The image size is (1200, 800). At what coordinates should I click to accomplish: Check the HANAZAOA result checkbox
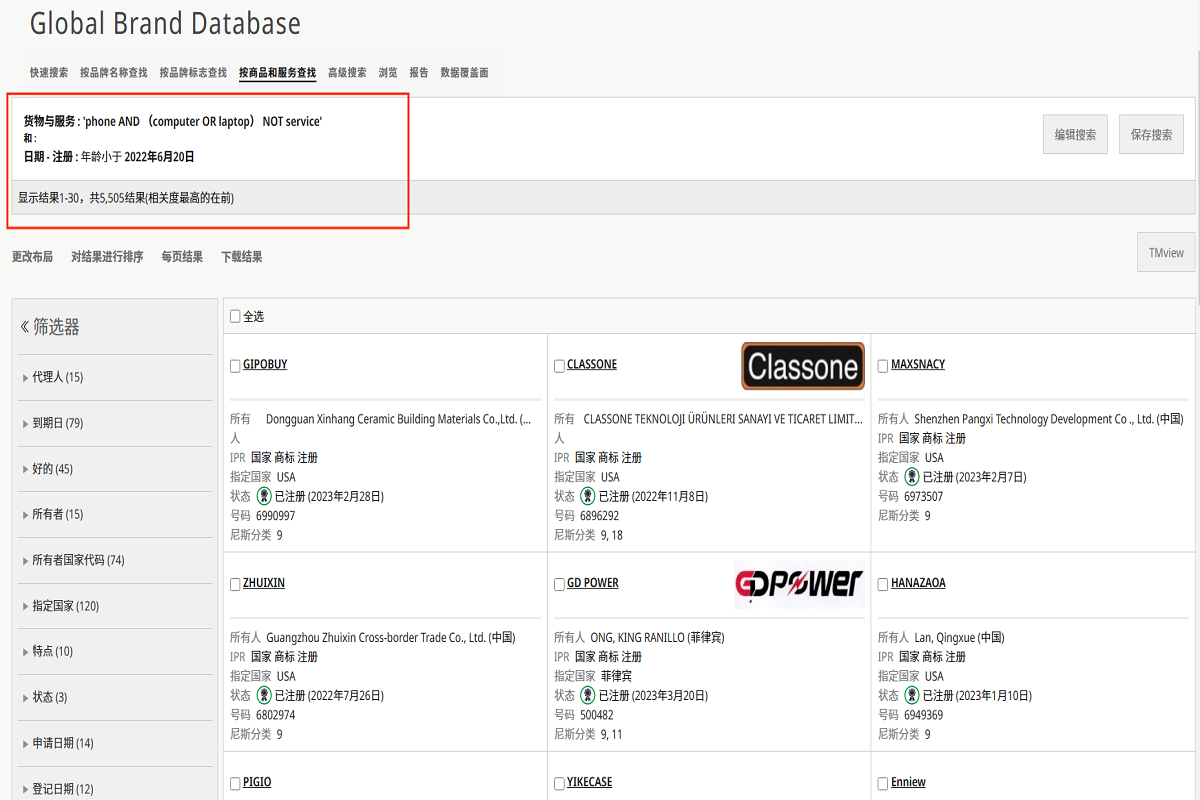[883, 584]
